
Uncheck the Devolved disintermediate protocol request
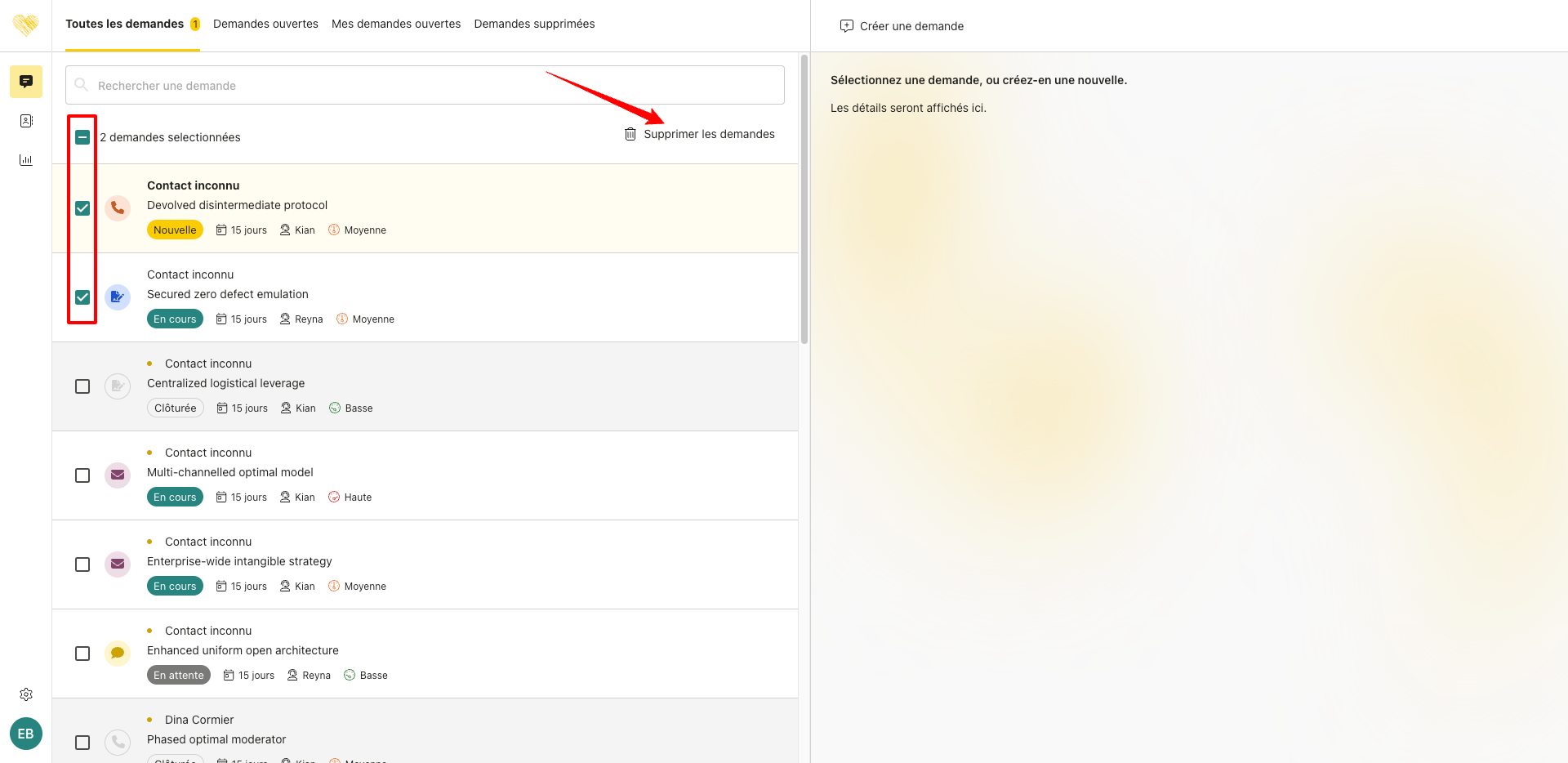pyautogui.click(x=82, y=208)
